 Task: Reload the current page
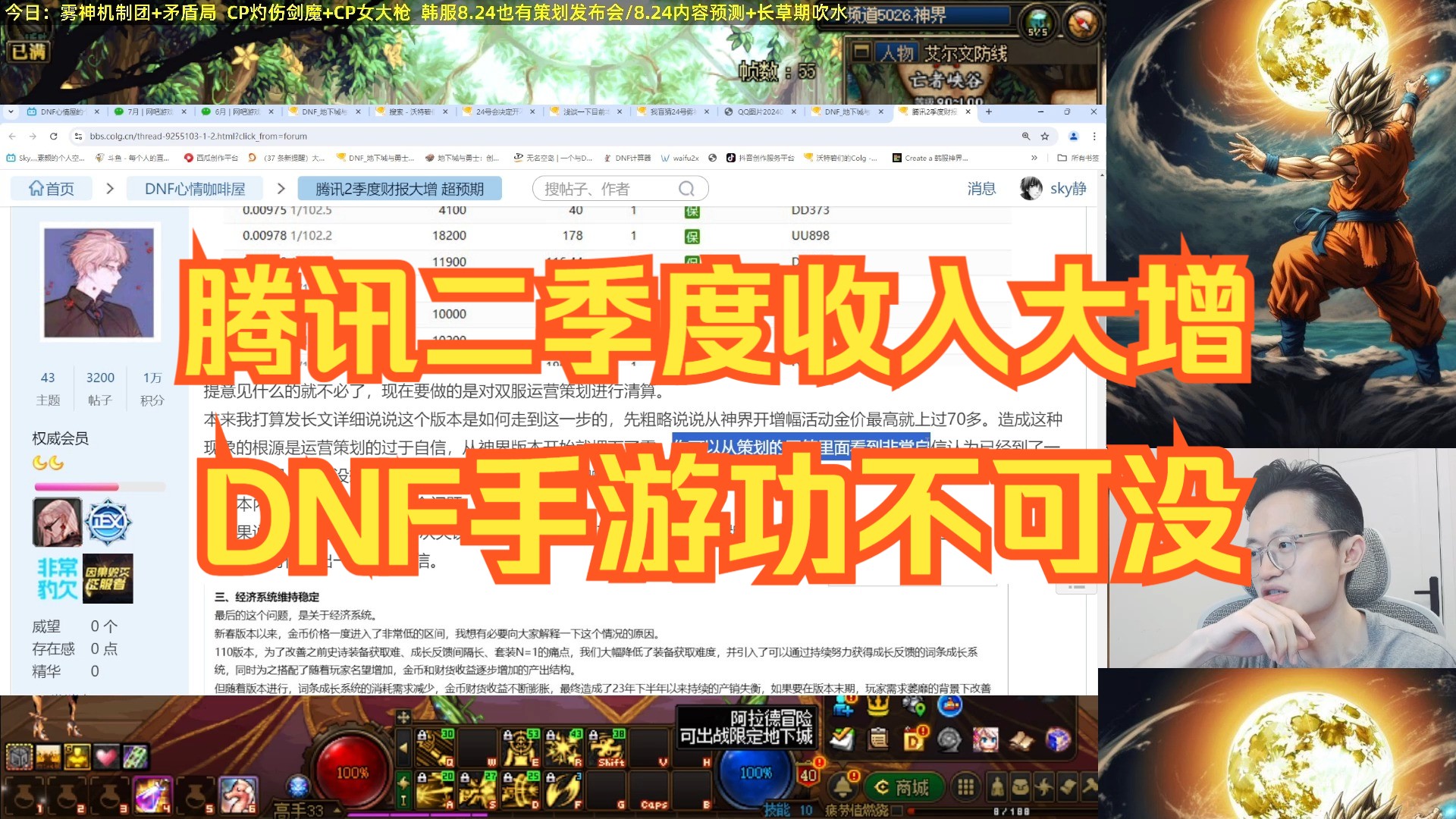pyautogui.click(x=53, y=136)
